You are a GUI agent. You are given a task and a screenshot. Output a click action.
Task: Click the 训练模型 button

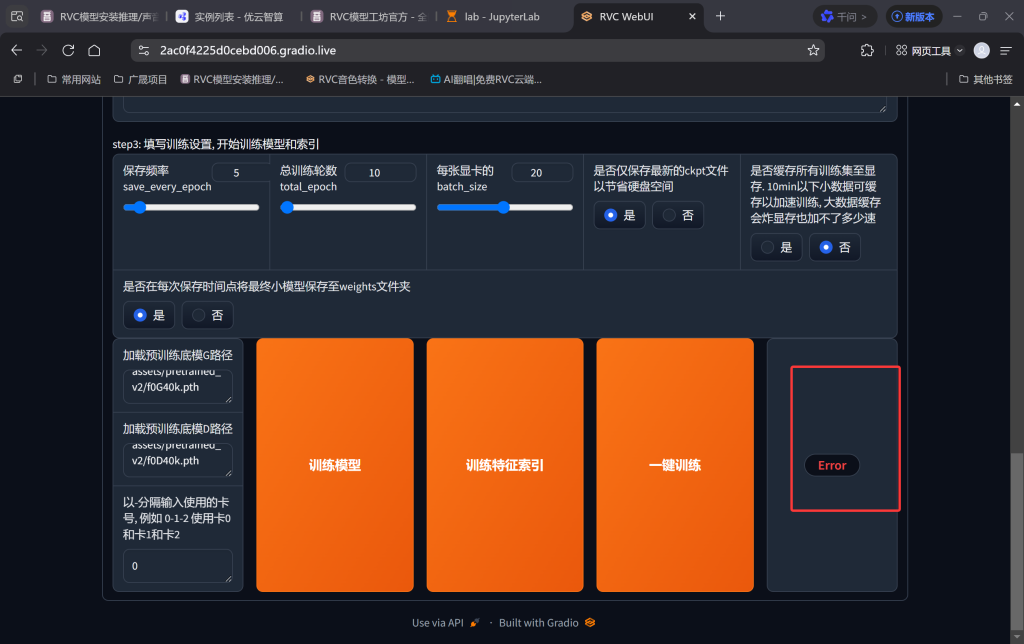(334, 464)
